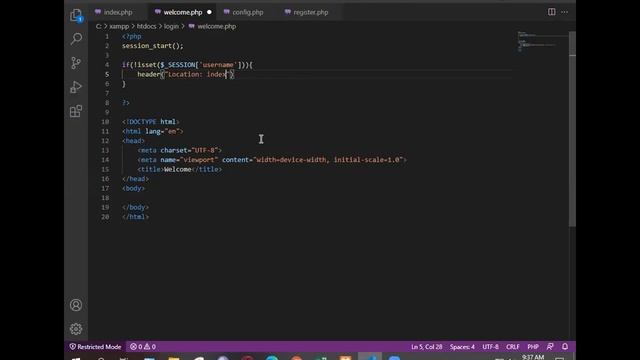Open the Extensions view

(x=76, y=111)
